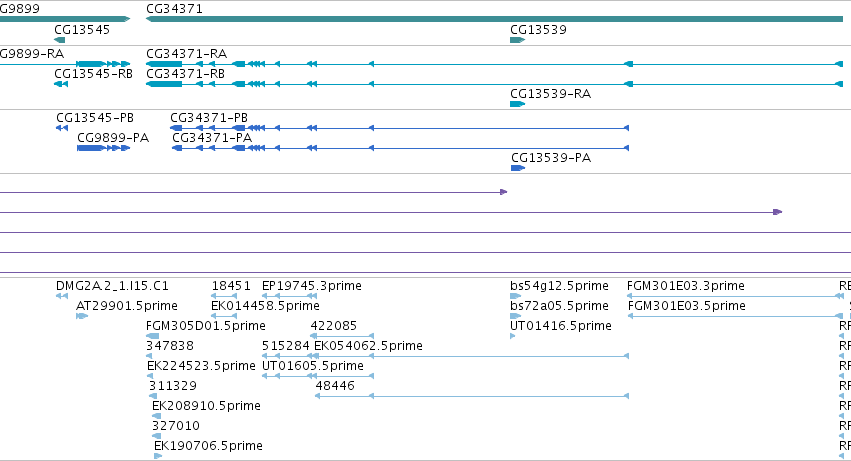Select EST label 48446
This screenshot has width=851, height=461.
[x=335, y=386]
